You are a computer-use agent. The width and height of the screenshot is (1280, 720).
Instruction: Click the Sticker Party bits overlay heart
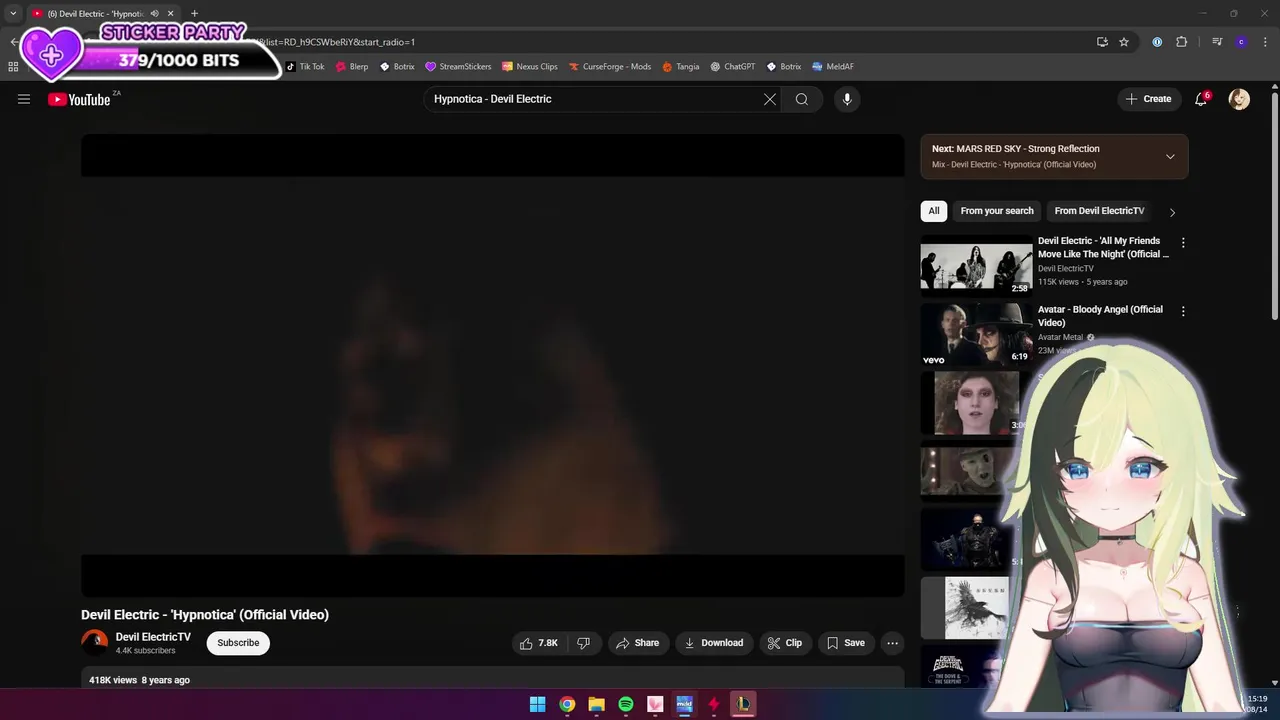(x=51, y=52)
